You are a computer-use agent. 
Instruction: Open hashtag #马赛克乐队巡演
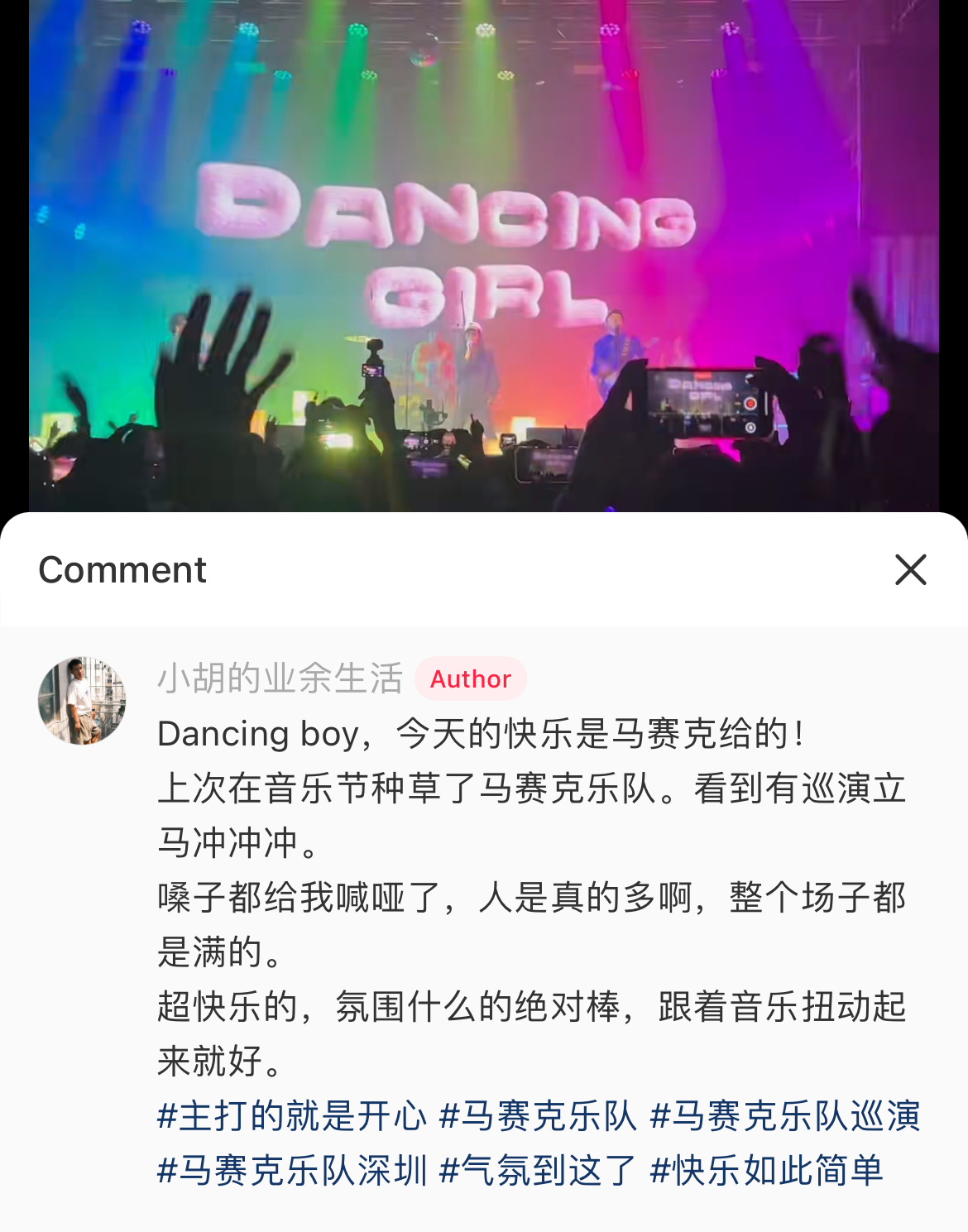pyautogui.click(x=785, y=1115)
